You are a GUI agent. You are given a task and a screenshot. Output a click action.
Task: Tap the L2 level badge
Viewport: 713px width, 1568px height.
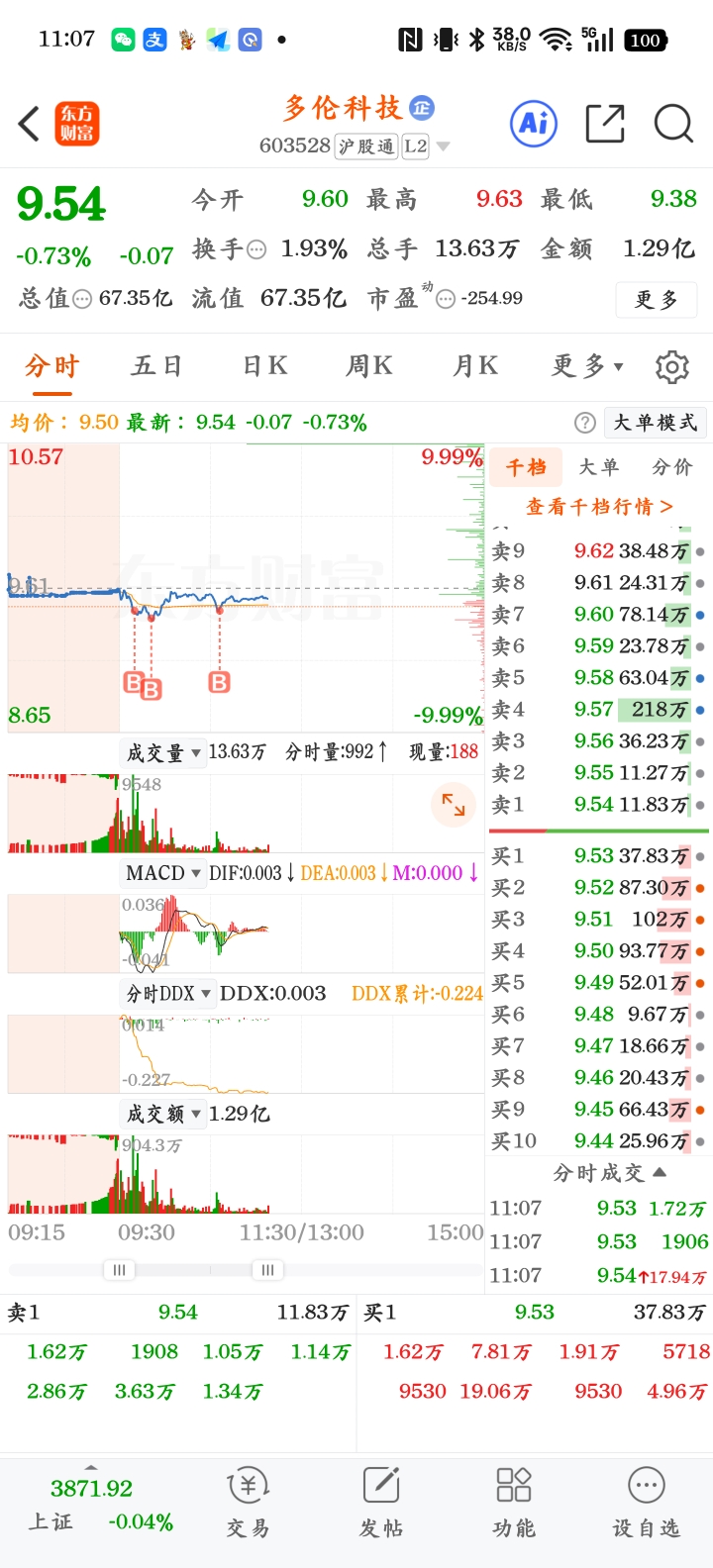(x=415, y=147)
